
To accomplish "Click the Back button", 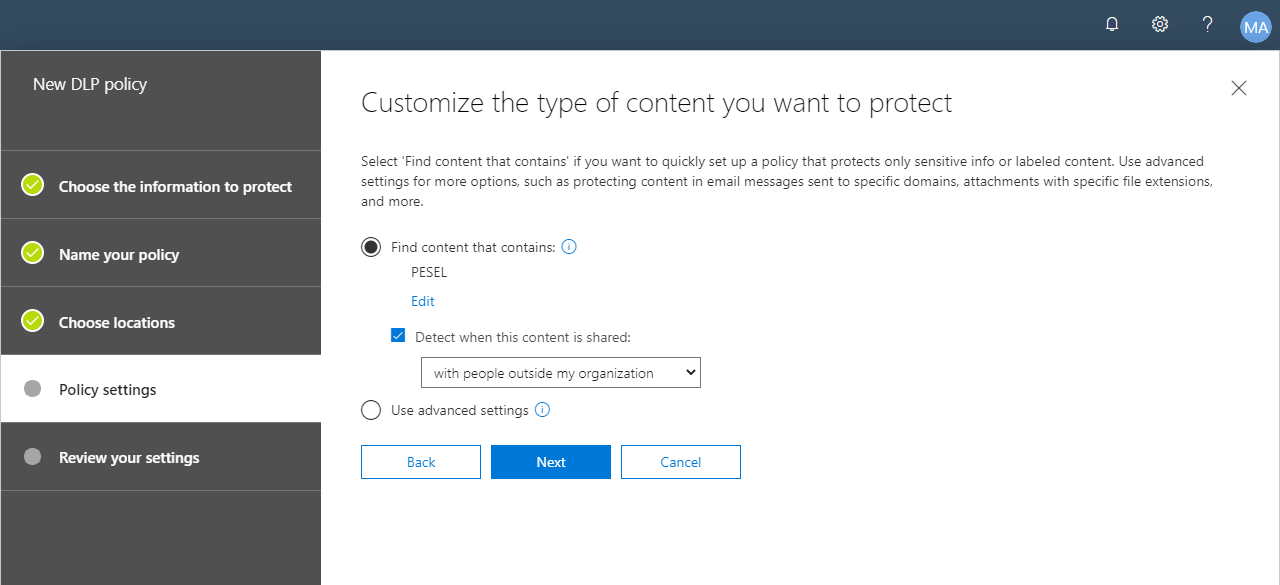I will pyautogui.click(x=421, y=462).
